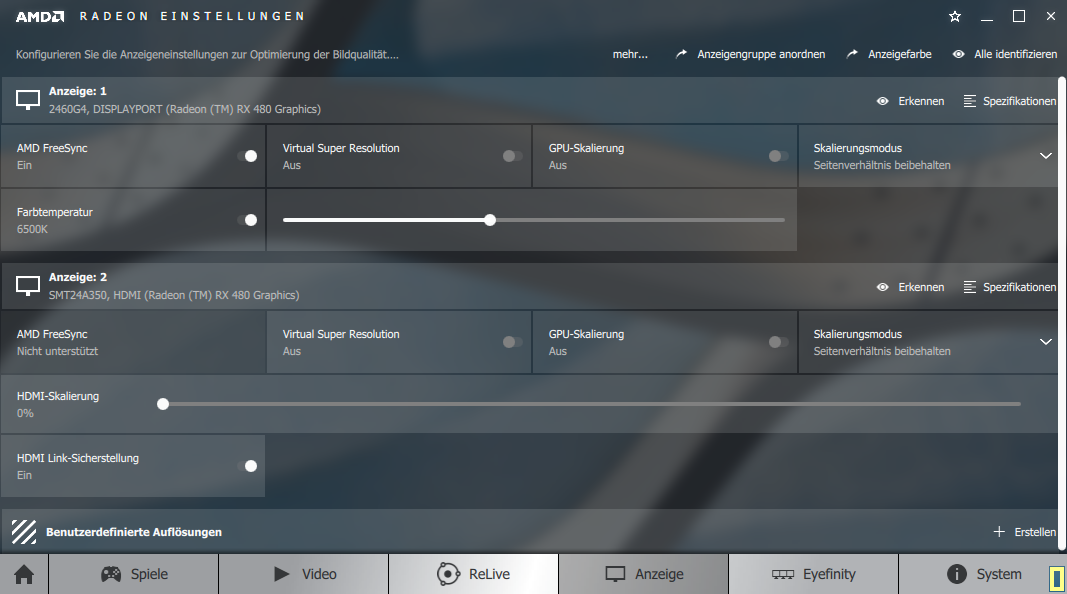Image resolution: width=1067 pixels, height=594 pixels.
Task: Click the eye icon next to Alle identifizieren
Action: [958, 54]
